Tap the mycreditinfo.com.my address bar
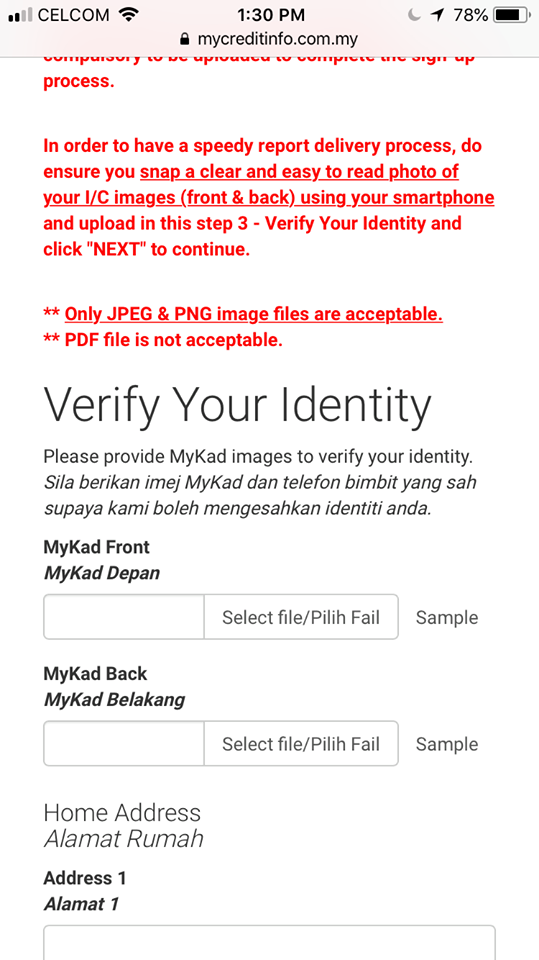Screen dimensions: 539x960 (x=270, y=40)
